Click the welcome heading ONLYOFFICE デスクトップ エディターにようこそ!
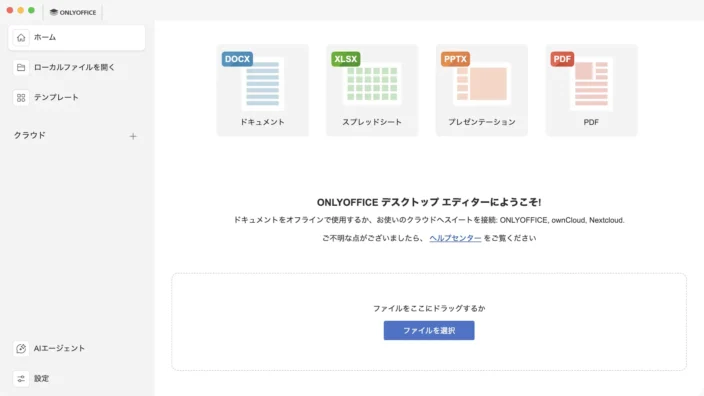 pyautogui.click(x=429, y=202)
